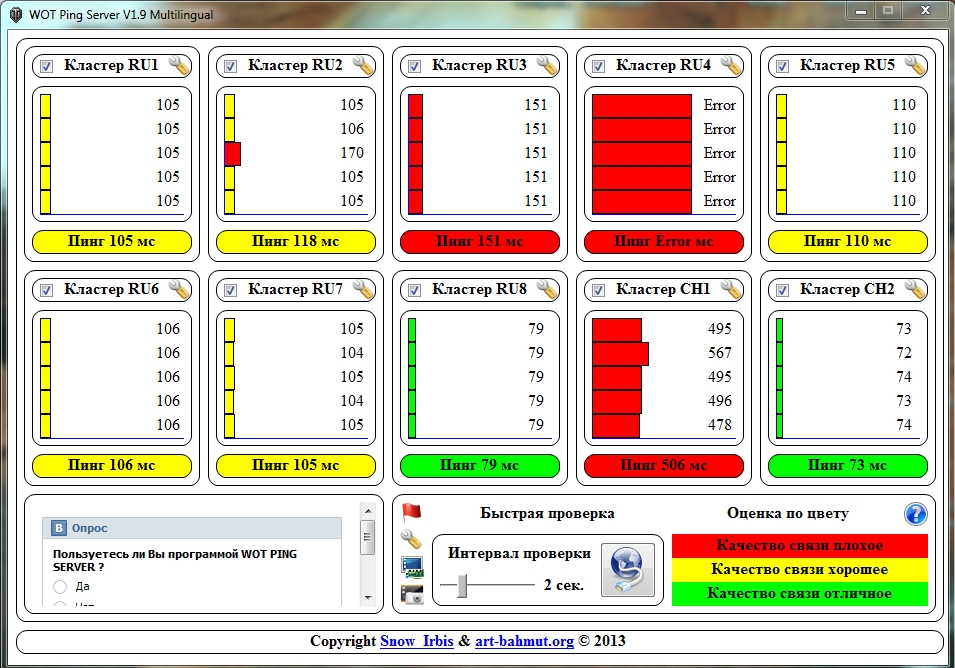Click the Пинг 106 мс bar under RU6
This screenshot has height=668, width=955.
coord(112,466)
